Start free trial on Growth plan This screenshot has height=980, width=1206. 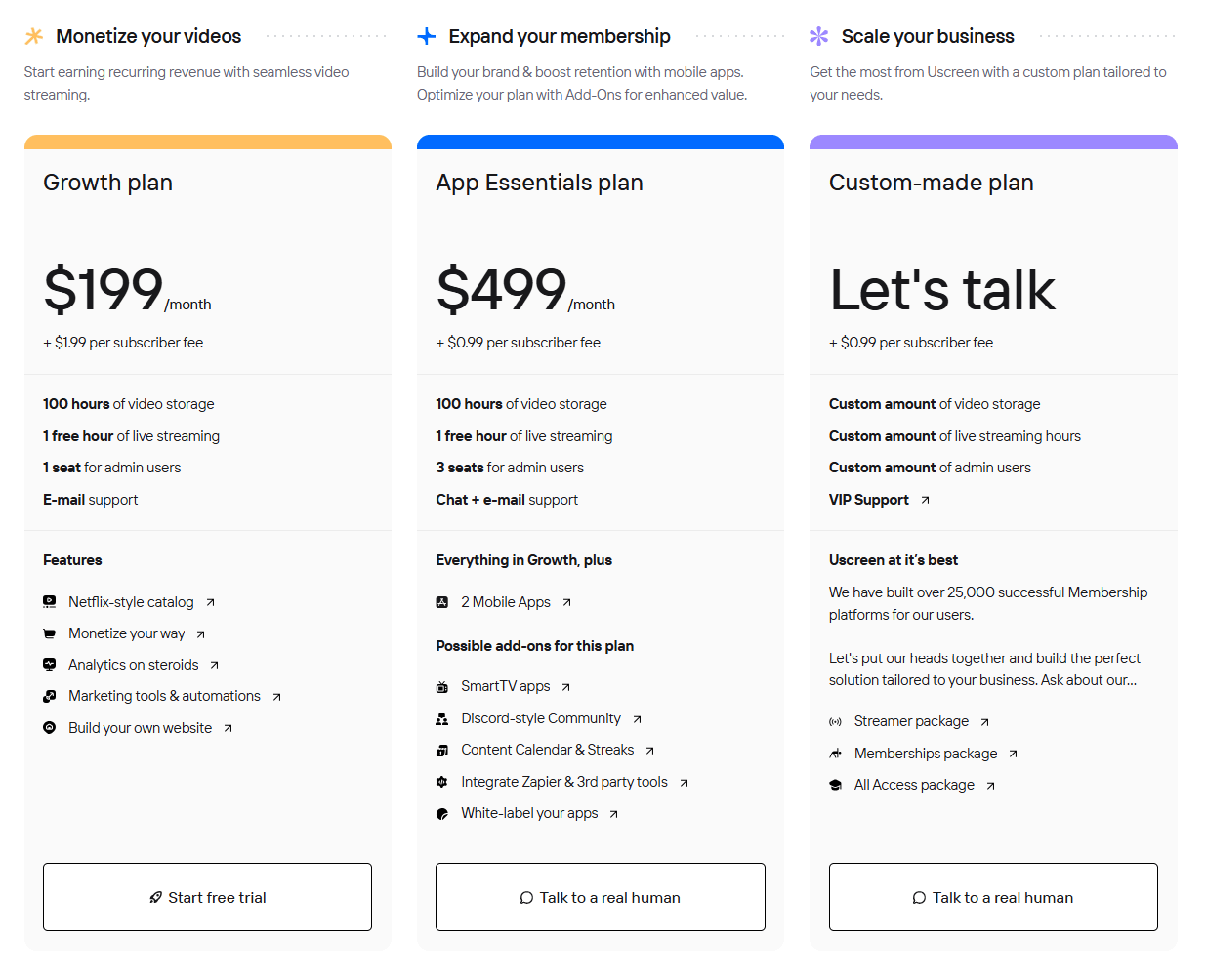click(x=207, y=897)
